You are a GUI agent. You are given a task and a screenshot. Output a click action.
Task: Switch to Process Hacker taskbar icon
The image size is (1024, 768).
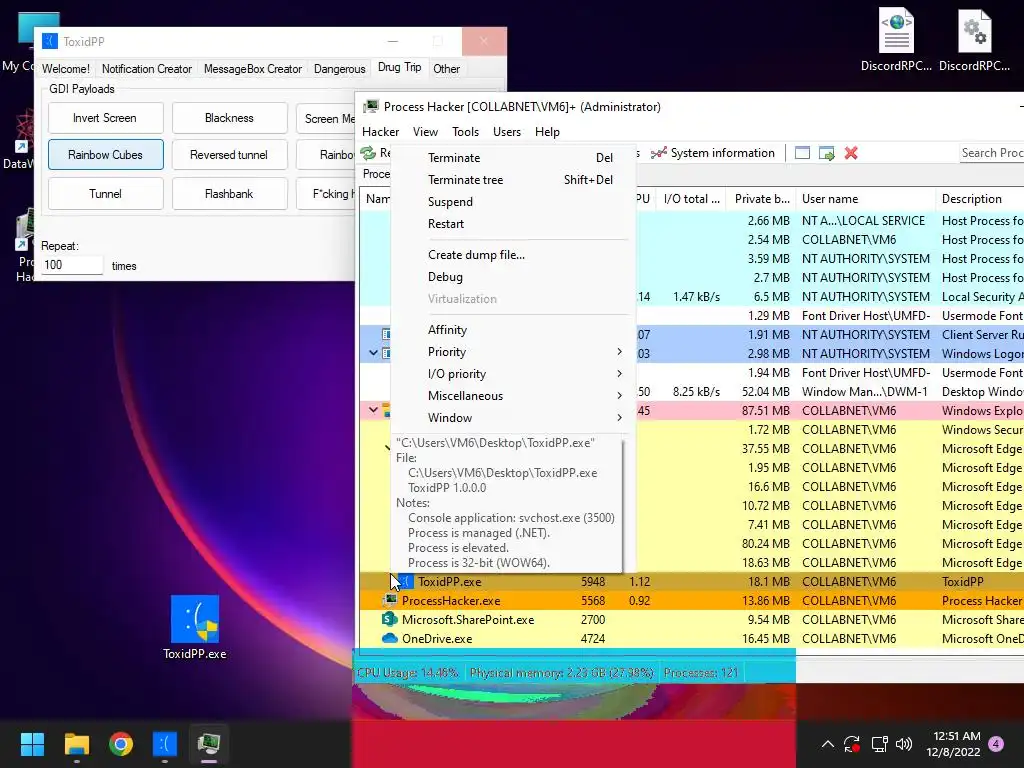[x=209, y=744]
